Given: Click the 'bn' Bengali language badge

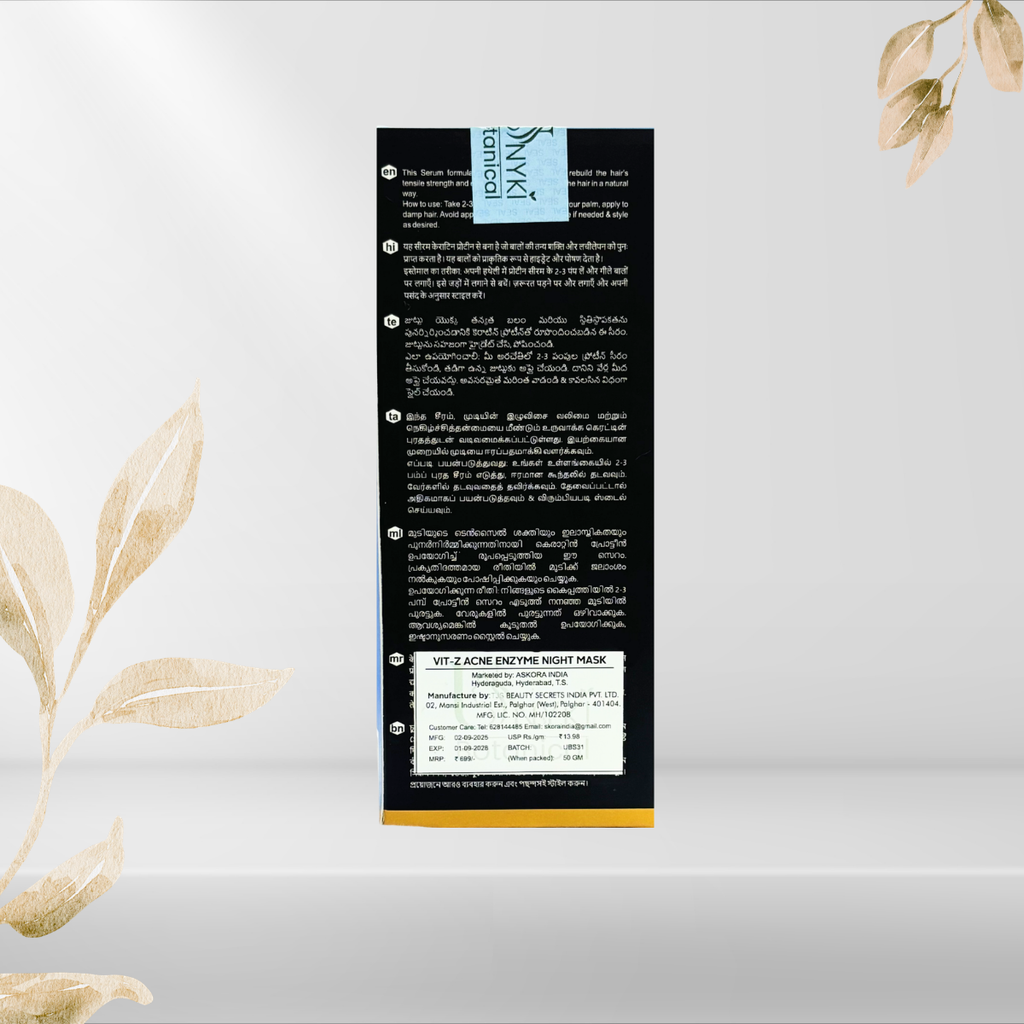Looking at the screenshot, I should 397,728.
